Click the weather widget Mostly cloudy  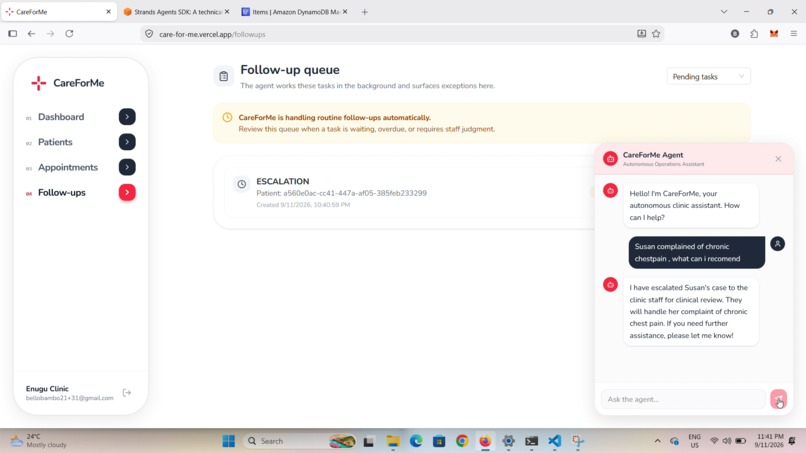tap(39, 441)
